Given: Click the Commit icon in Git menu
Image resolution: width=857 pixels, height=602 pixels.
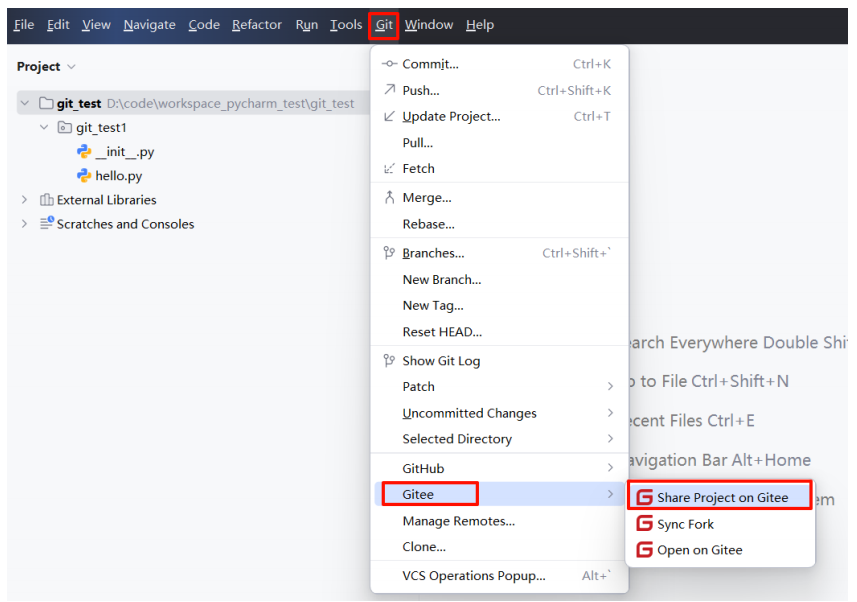Looking at the screenshot, I should point(389,64).
